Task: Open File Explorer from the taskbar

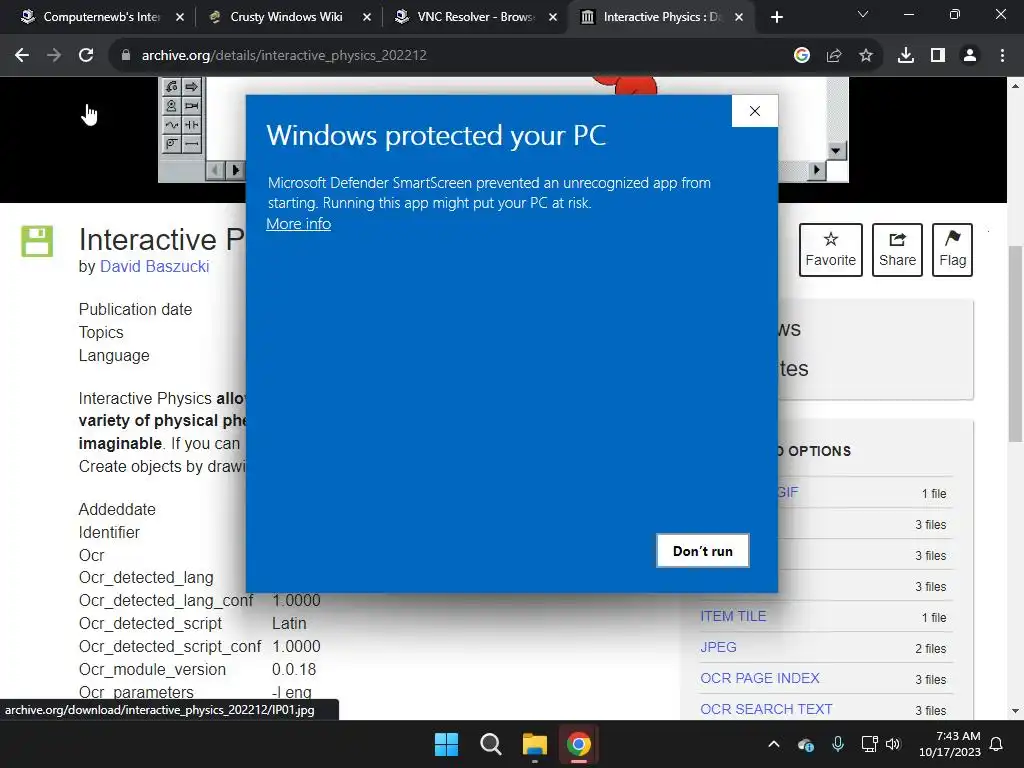Action: tap(535, 744)
